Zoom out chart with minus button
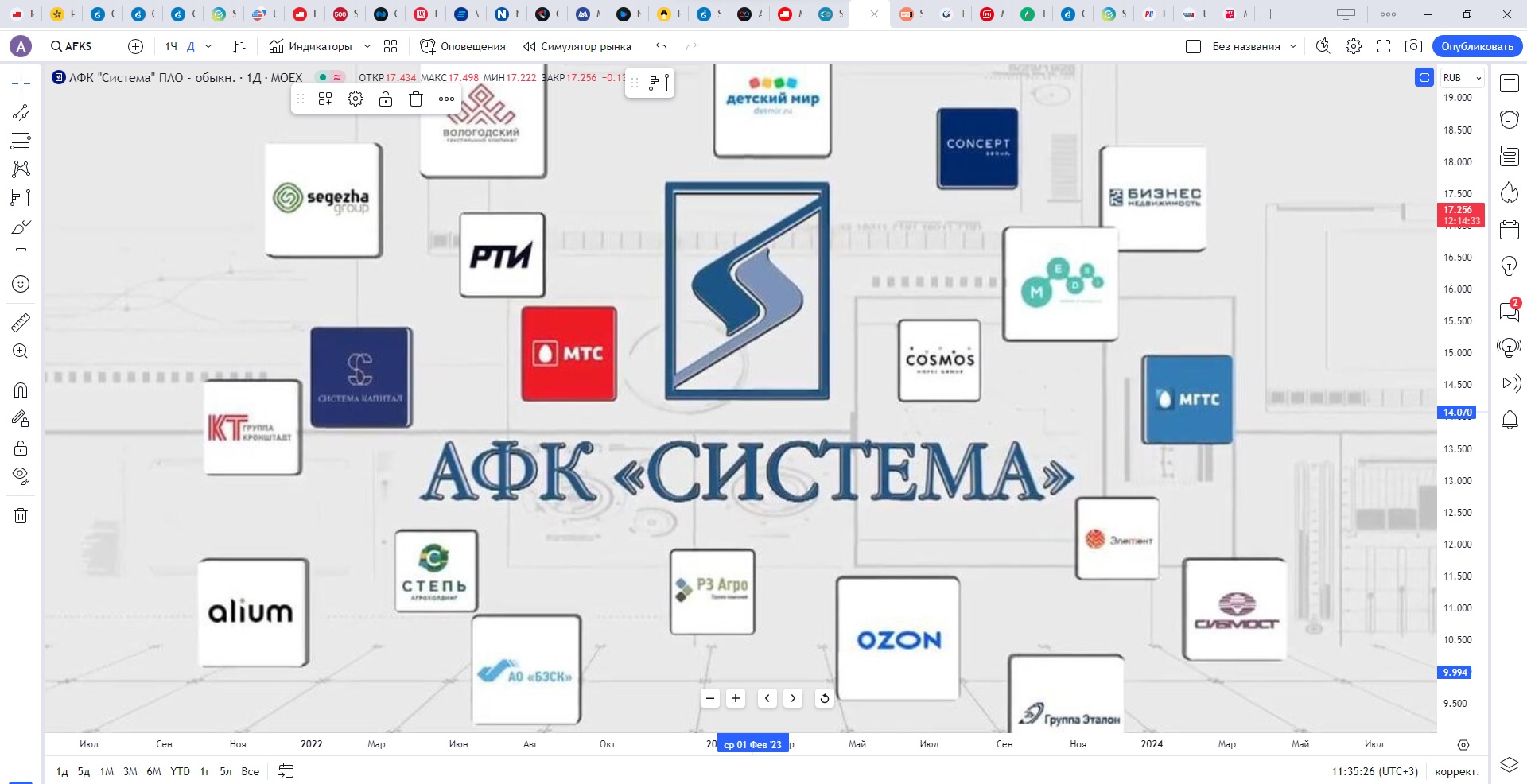The image size is (1527, 784). [710, 698]
